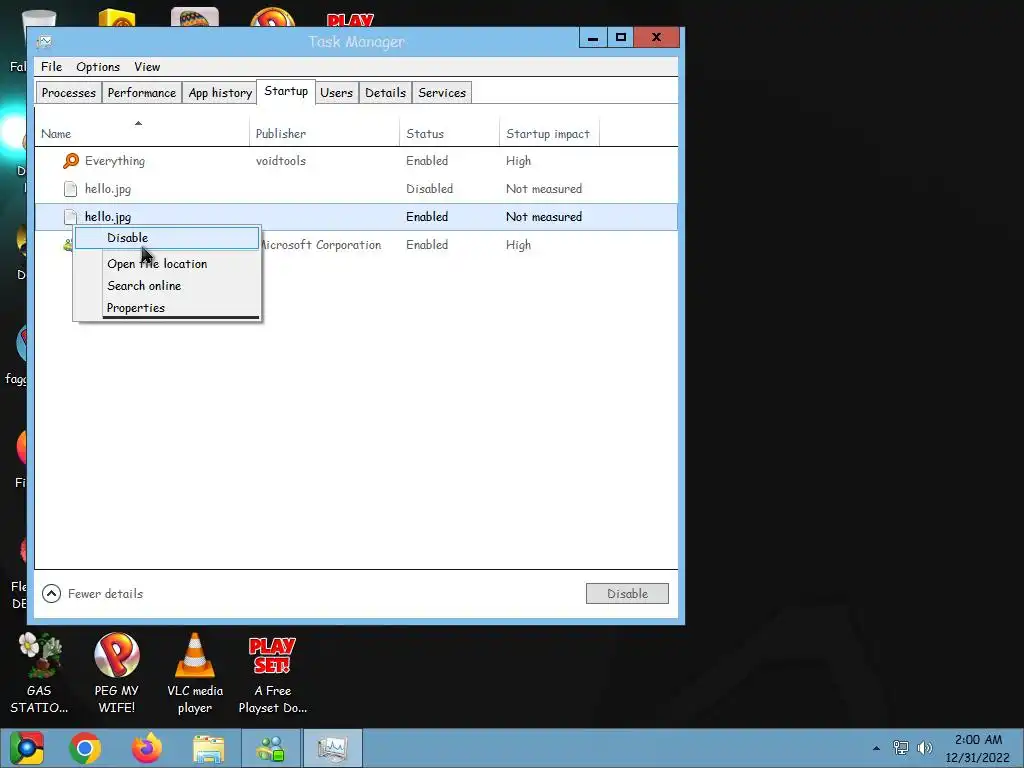Viewport: 1024px width, 768px height.
Task: Collapse view with the Fewer details arrow icon
Action: pyautogui.click(x=52, y=594)
